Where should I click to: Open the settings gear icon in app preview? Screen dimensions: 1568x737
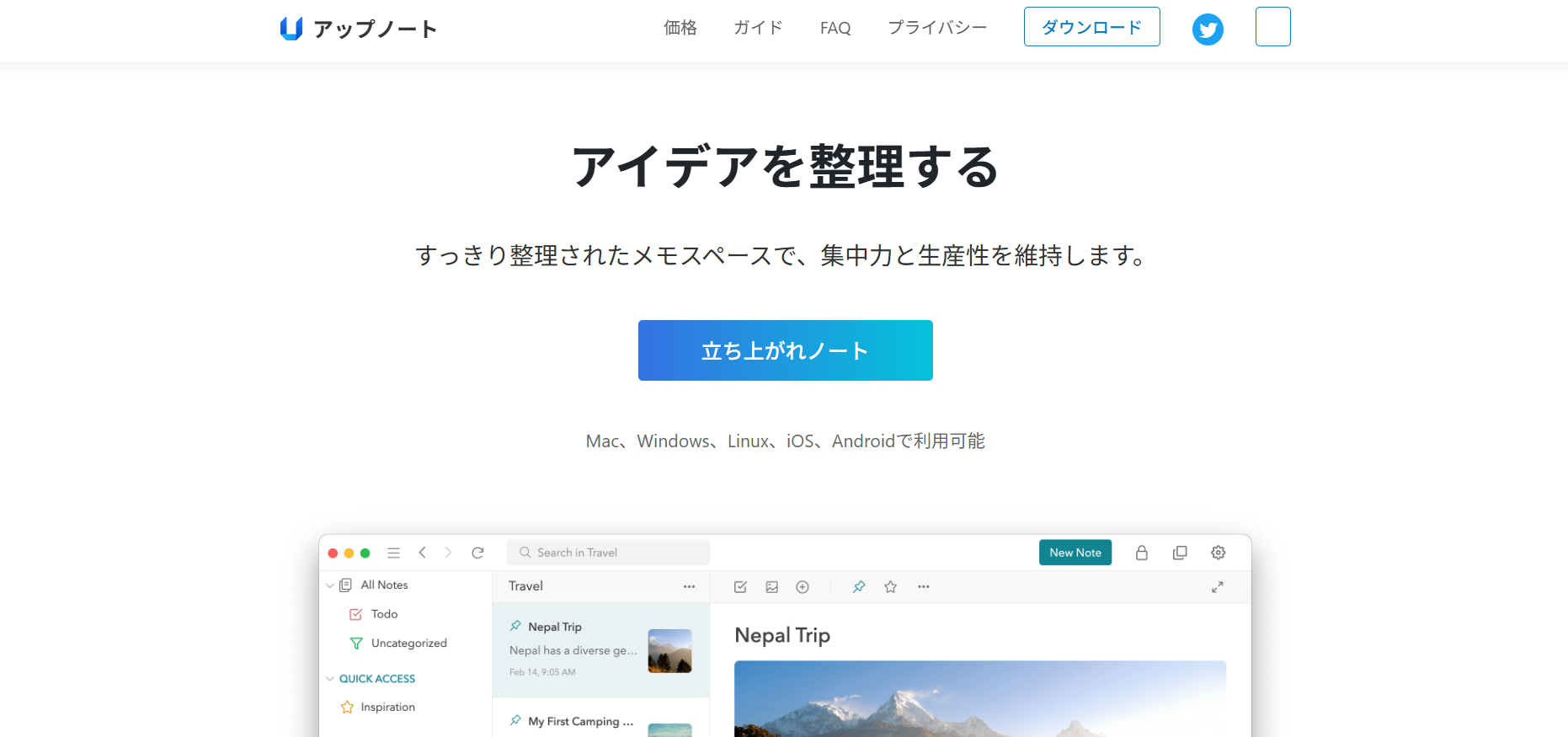coord(1218,553)
